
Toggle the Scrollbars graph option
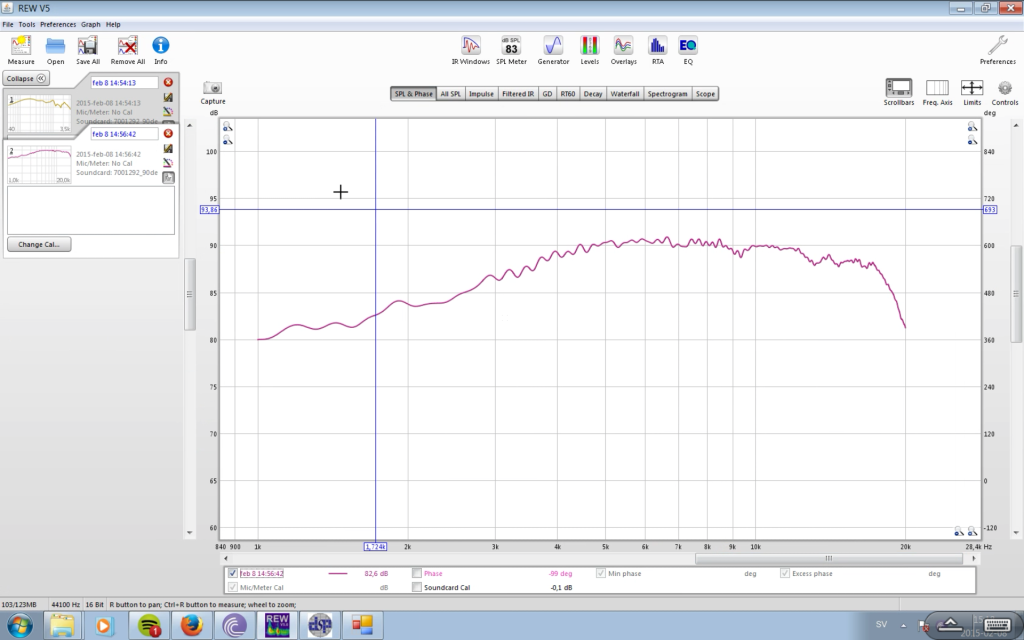point(899,88)
